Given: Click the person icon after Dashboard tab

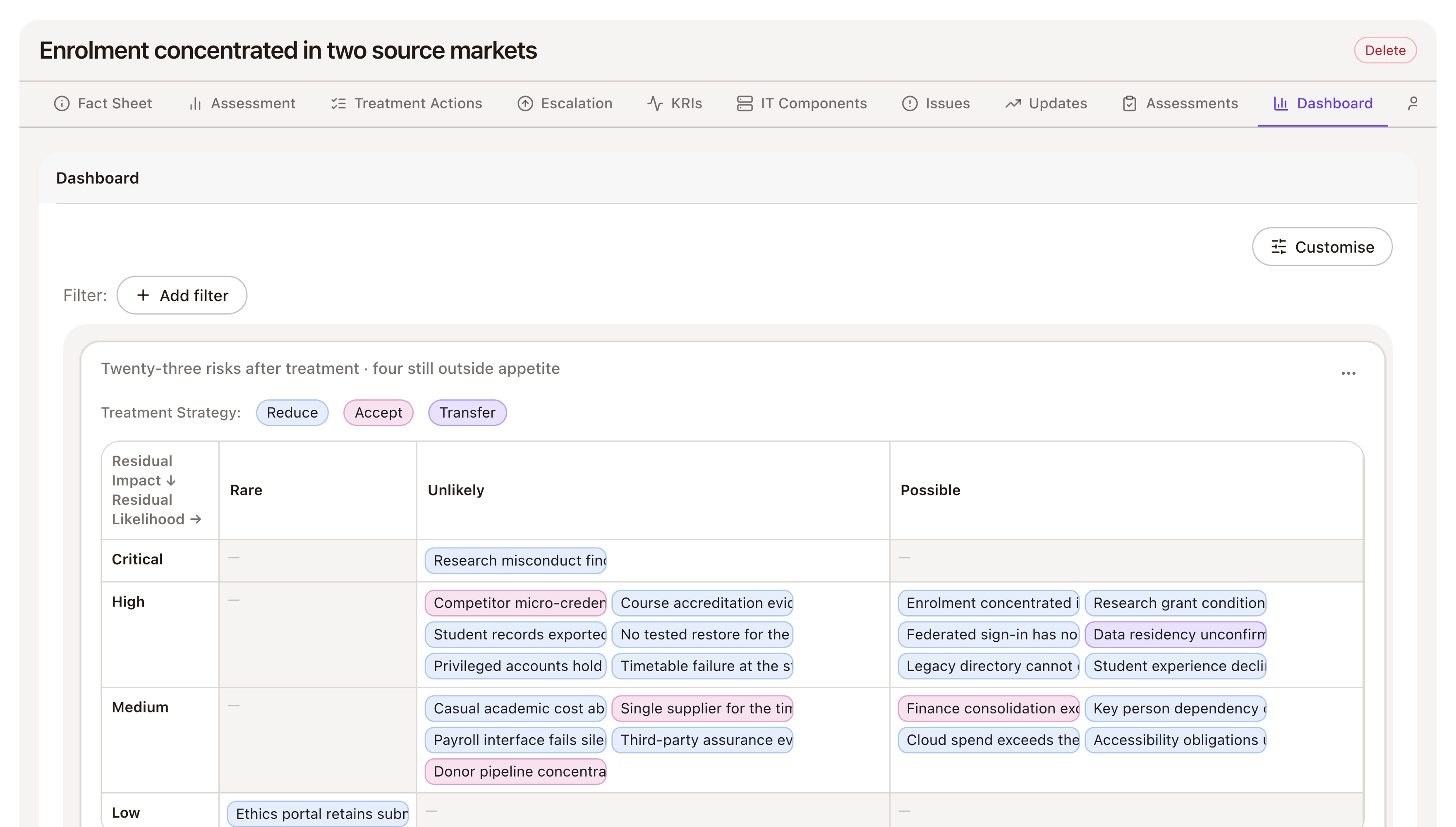Looking at the screenshot, I should click(1413, 103).
